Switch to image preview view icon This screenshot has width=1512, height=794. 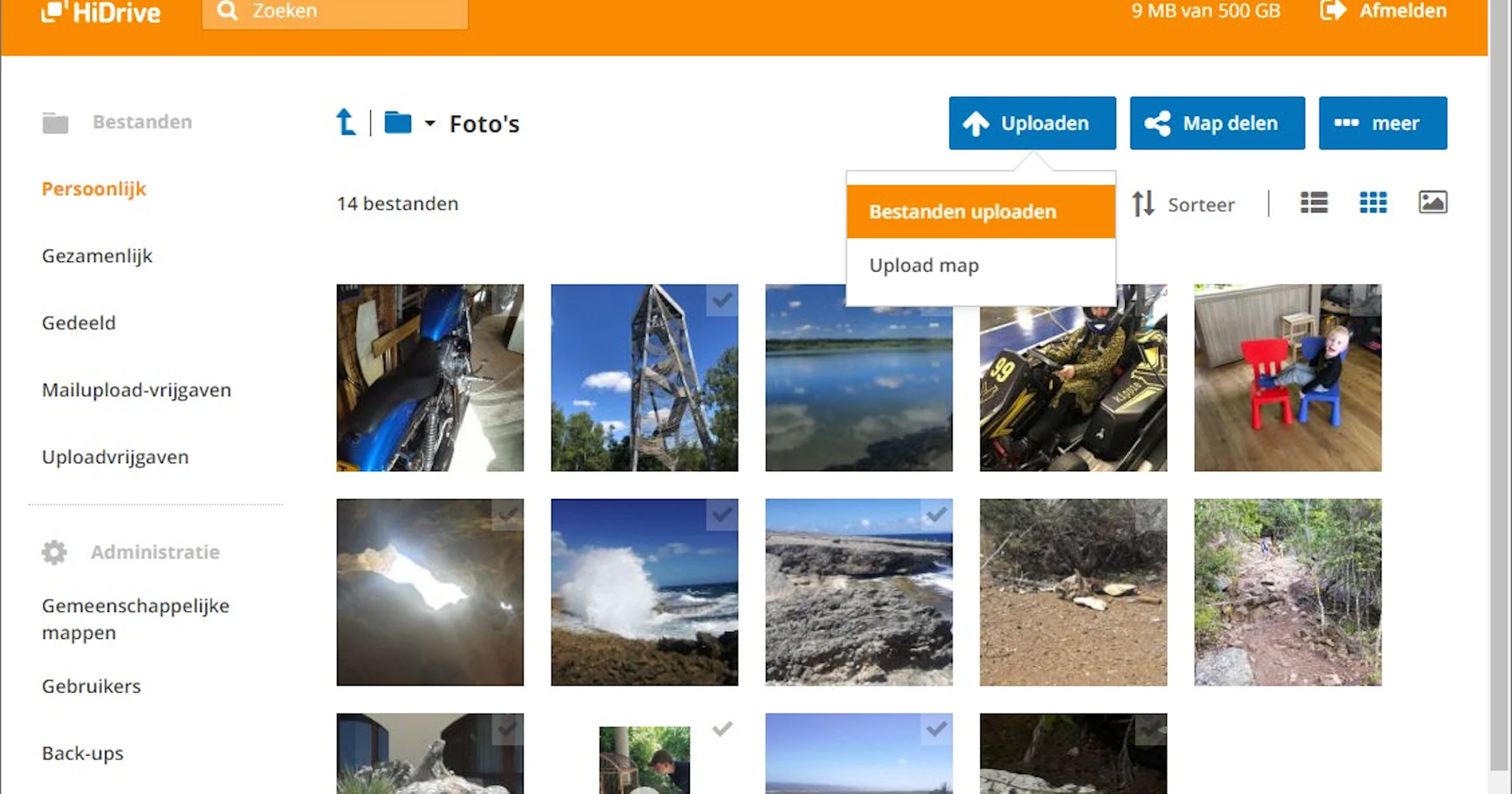point(1433,202)
